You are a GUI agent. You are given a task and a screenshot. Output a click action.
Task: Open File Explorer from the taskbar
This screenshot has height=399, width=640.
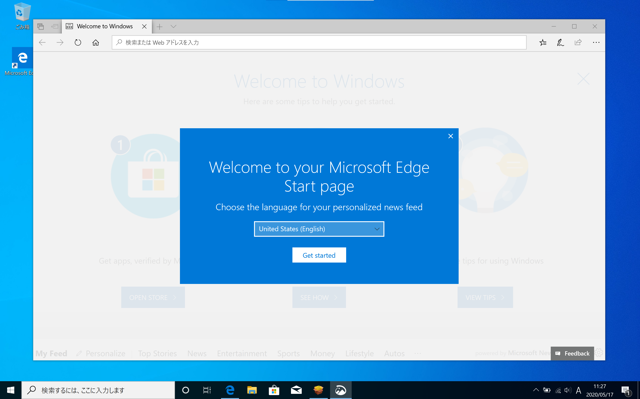[252, 390]
